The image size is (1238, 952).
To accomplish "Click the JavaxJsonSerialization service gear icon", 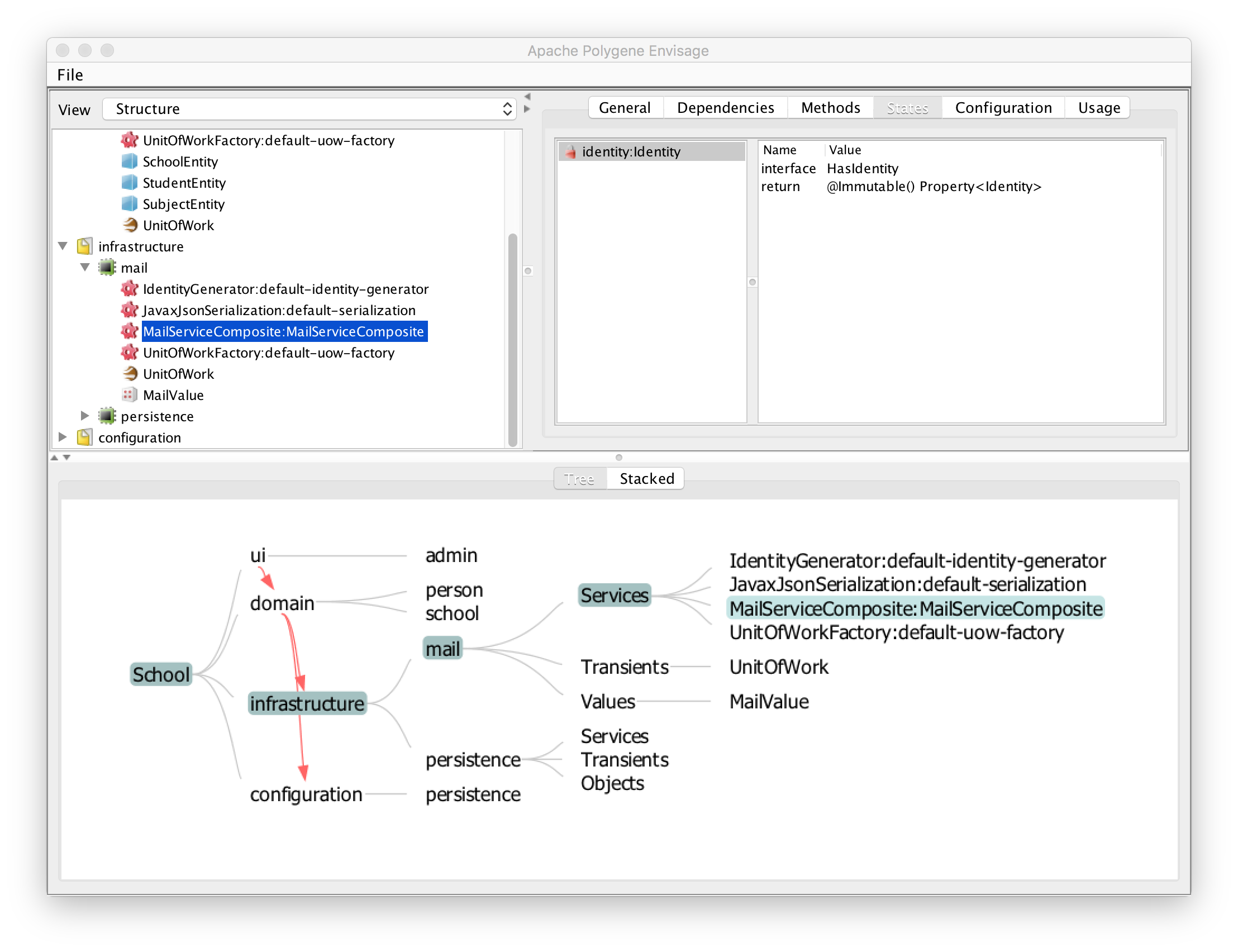I will point(129,311).
